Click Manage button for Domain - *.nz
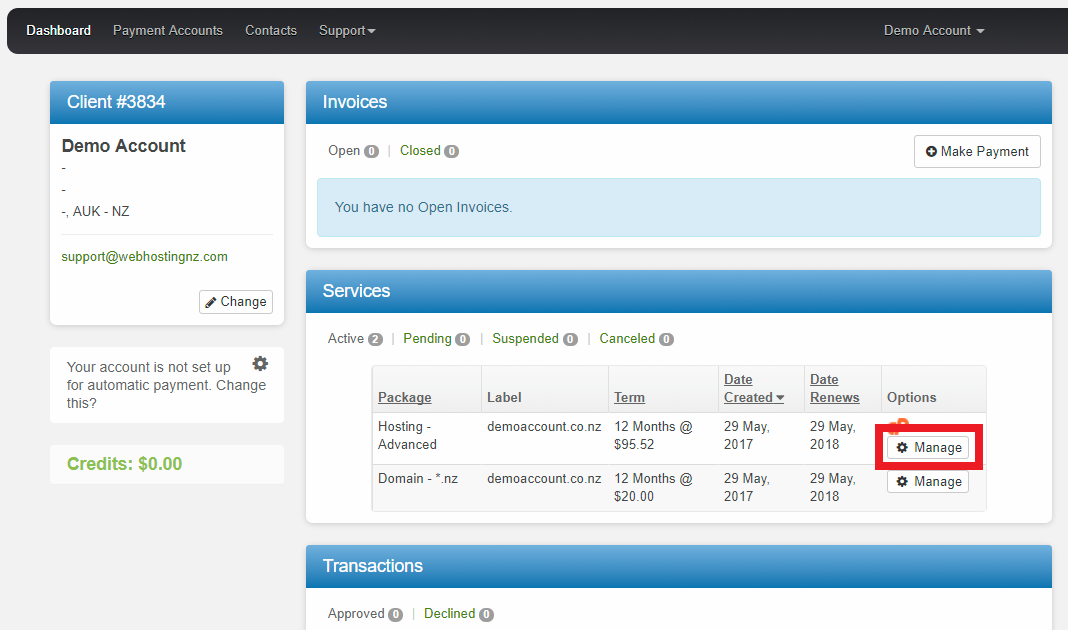Screen dimensions: 1068x630 coord(928,482)
